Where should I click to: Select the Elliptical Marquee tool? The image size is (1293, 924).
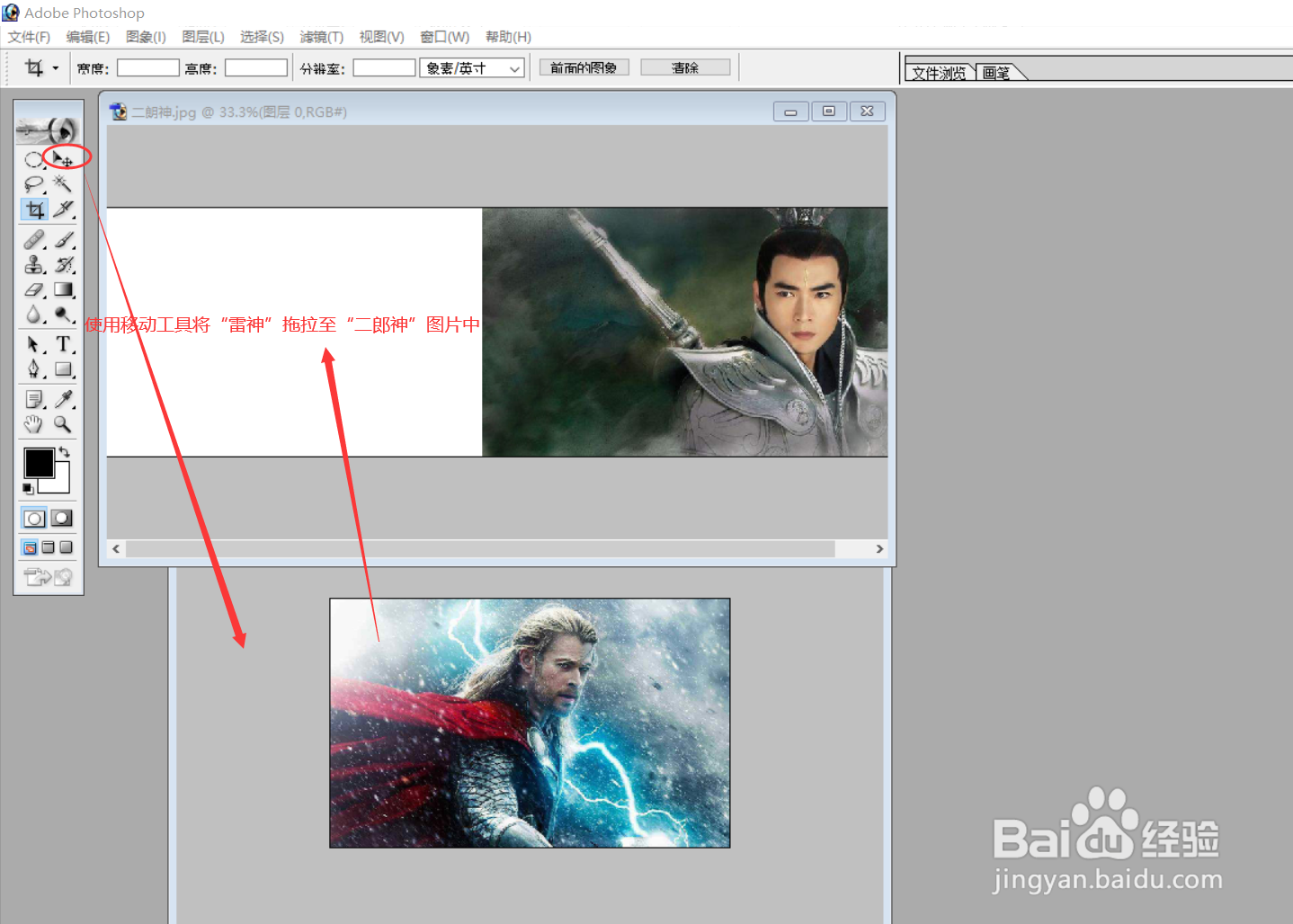(34, 159)
